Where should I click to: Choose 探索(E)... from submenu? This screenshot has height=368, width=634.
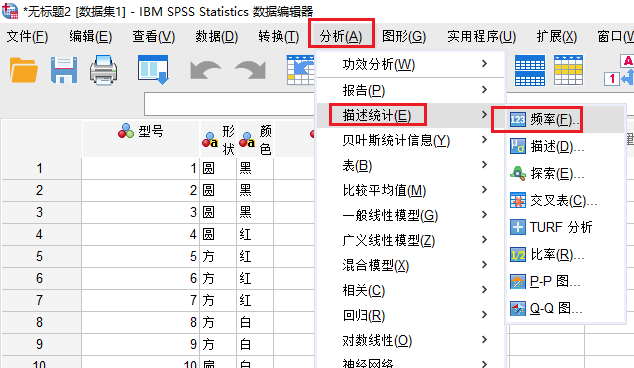click(565, 173)
